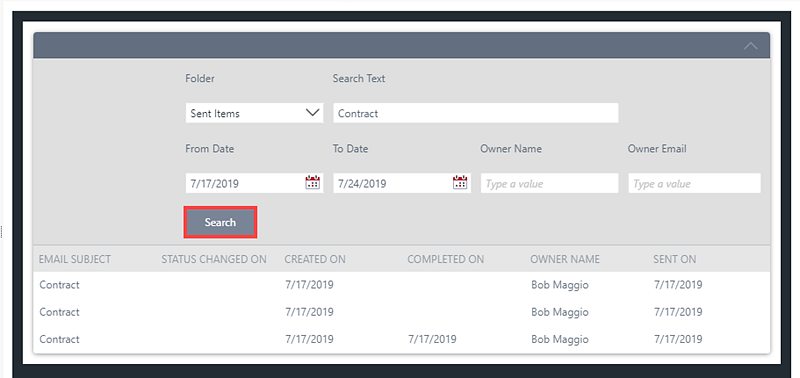Click the Created On date in first row
Screen dimensions: 800x378
coord(310,285)
